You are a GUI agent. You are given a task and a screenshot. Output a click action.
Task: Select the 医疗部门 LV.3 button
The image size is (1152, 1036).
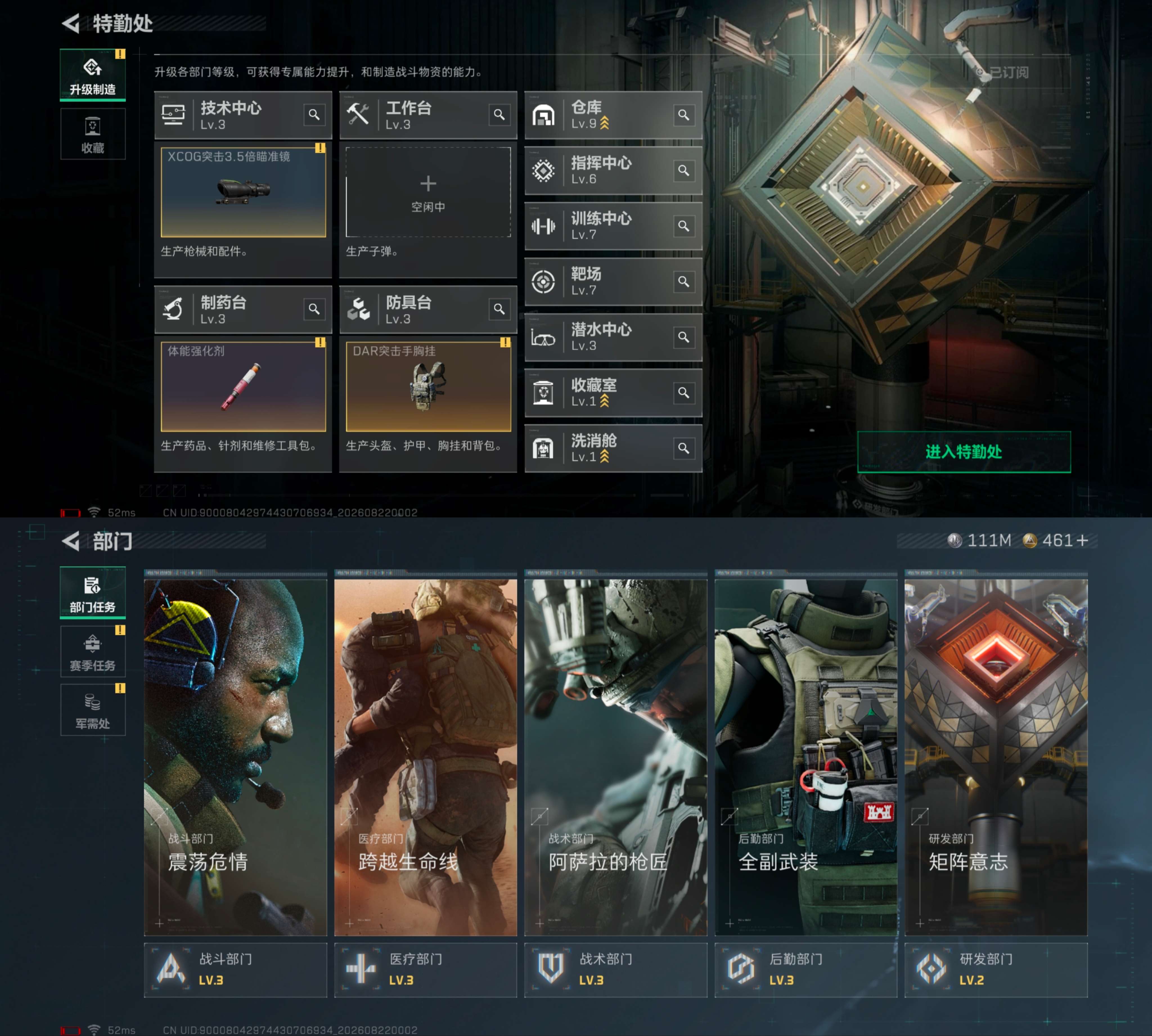pos(426,970)
